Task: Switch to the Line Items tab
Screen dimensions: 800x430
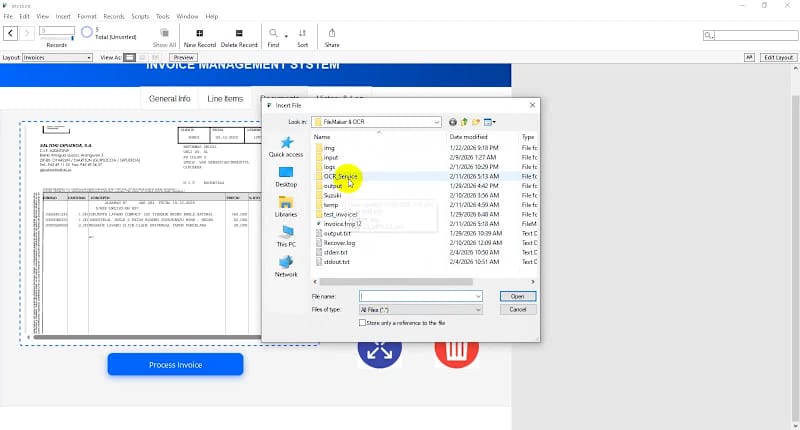Action: tap(225, 98)
